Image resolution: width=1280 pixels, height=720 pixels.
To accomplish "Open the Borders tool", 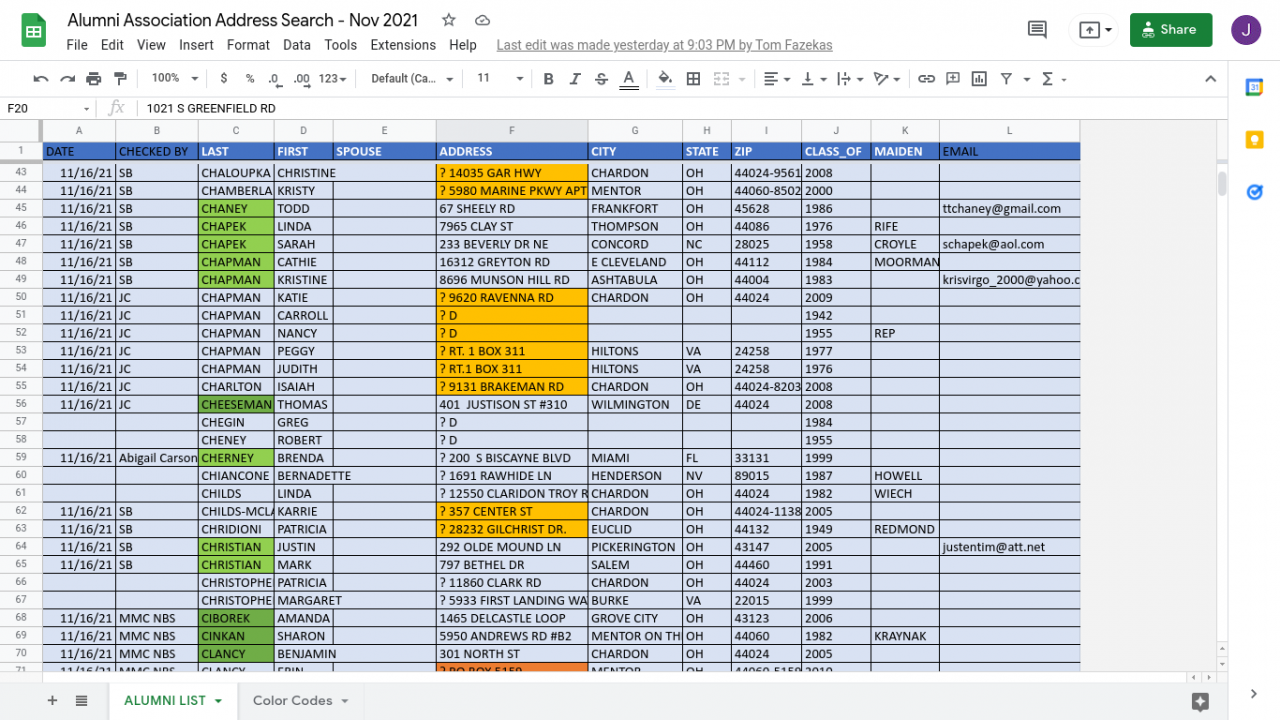I will coord(693,79).
